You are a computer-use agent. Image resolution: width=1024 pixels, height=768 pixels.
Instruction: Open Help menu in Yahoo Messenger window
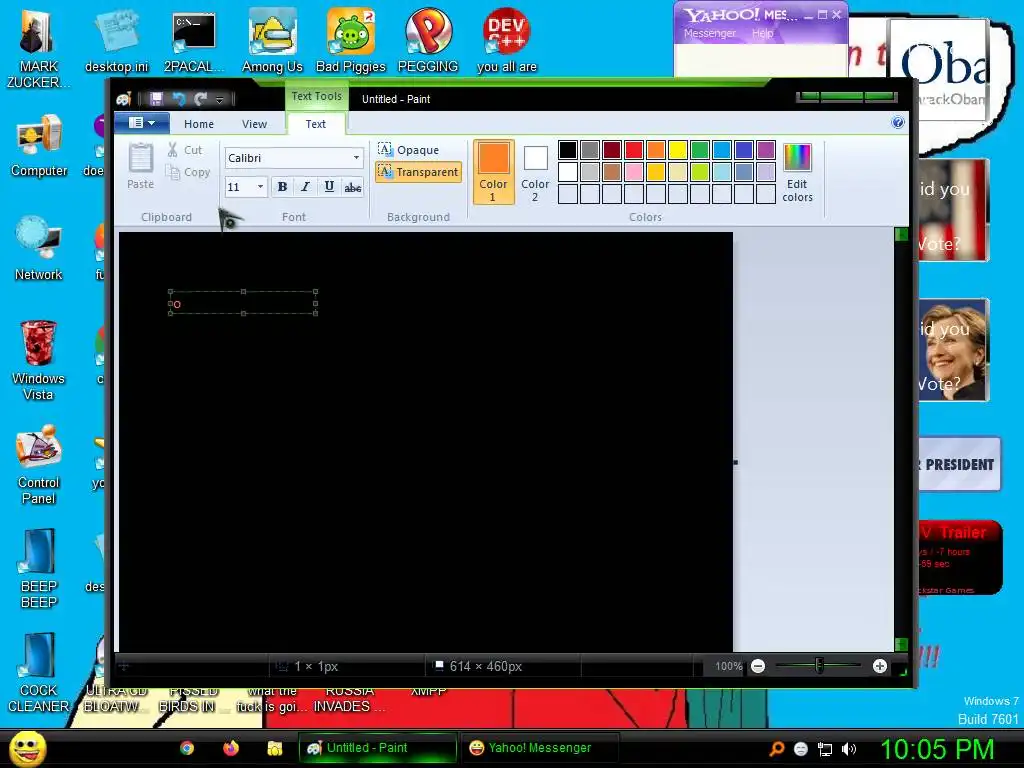pyautogui.click(x=762, y=33)
